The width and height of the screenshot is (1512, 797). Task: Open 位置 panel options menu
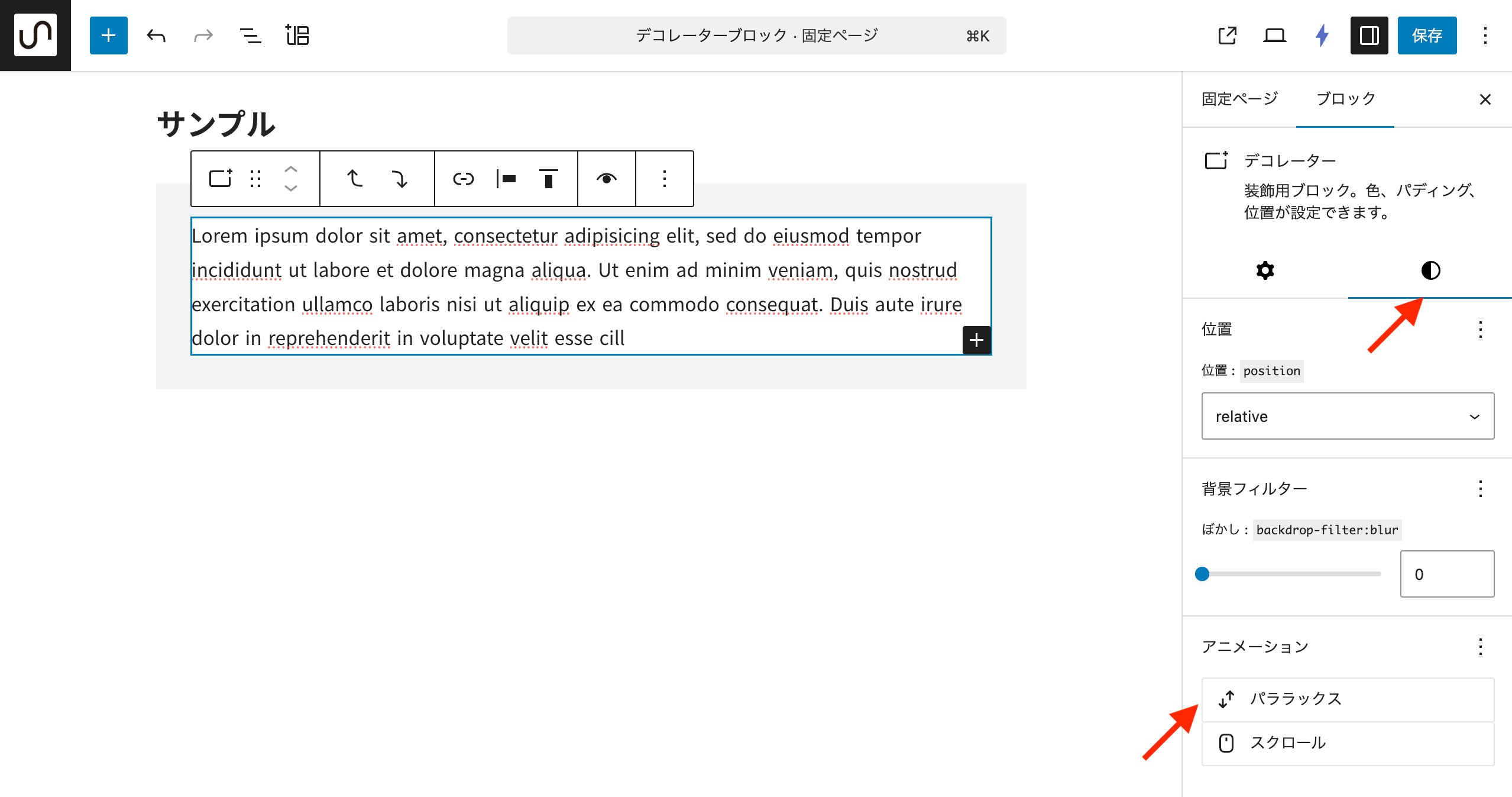point(1480,329)
